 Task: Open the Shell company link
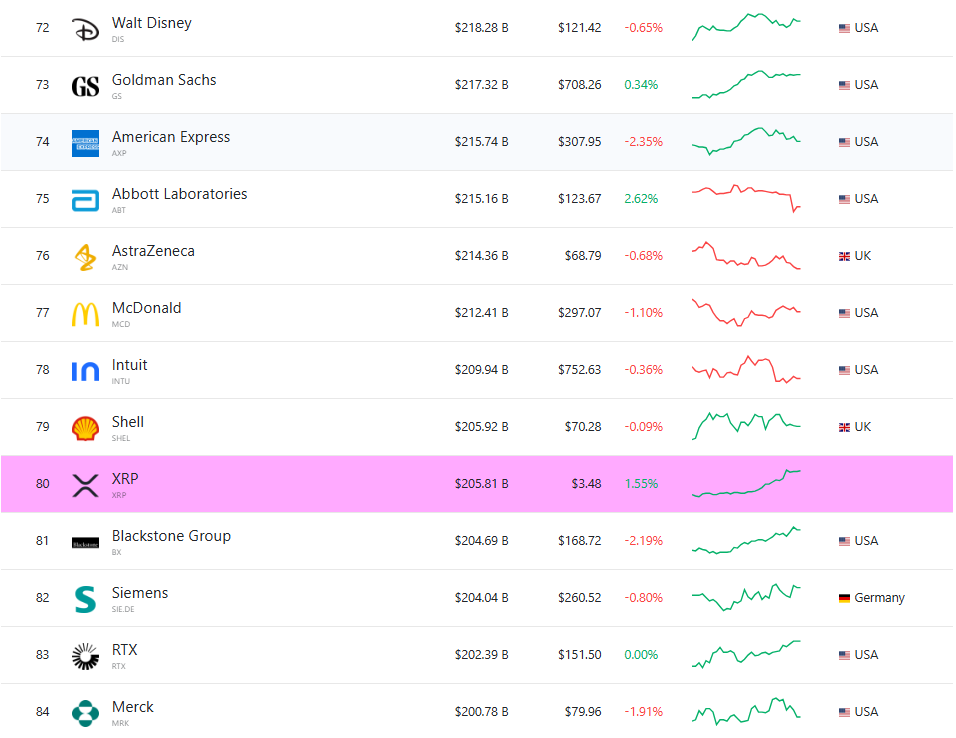coord(127,422)
